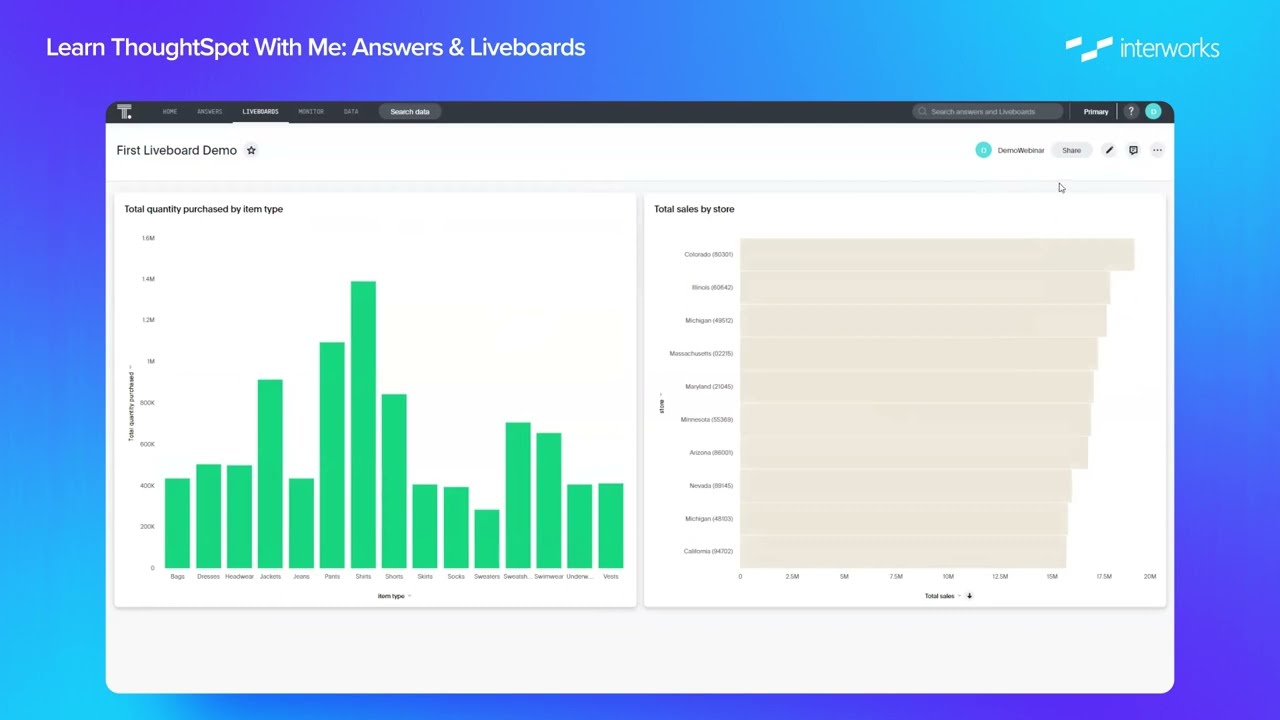Click the DemoWebinar author name

coord(1021,150)
